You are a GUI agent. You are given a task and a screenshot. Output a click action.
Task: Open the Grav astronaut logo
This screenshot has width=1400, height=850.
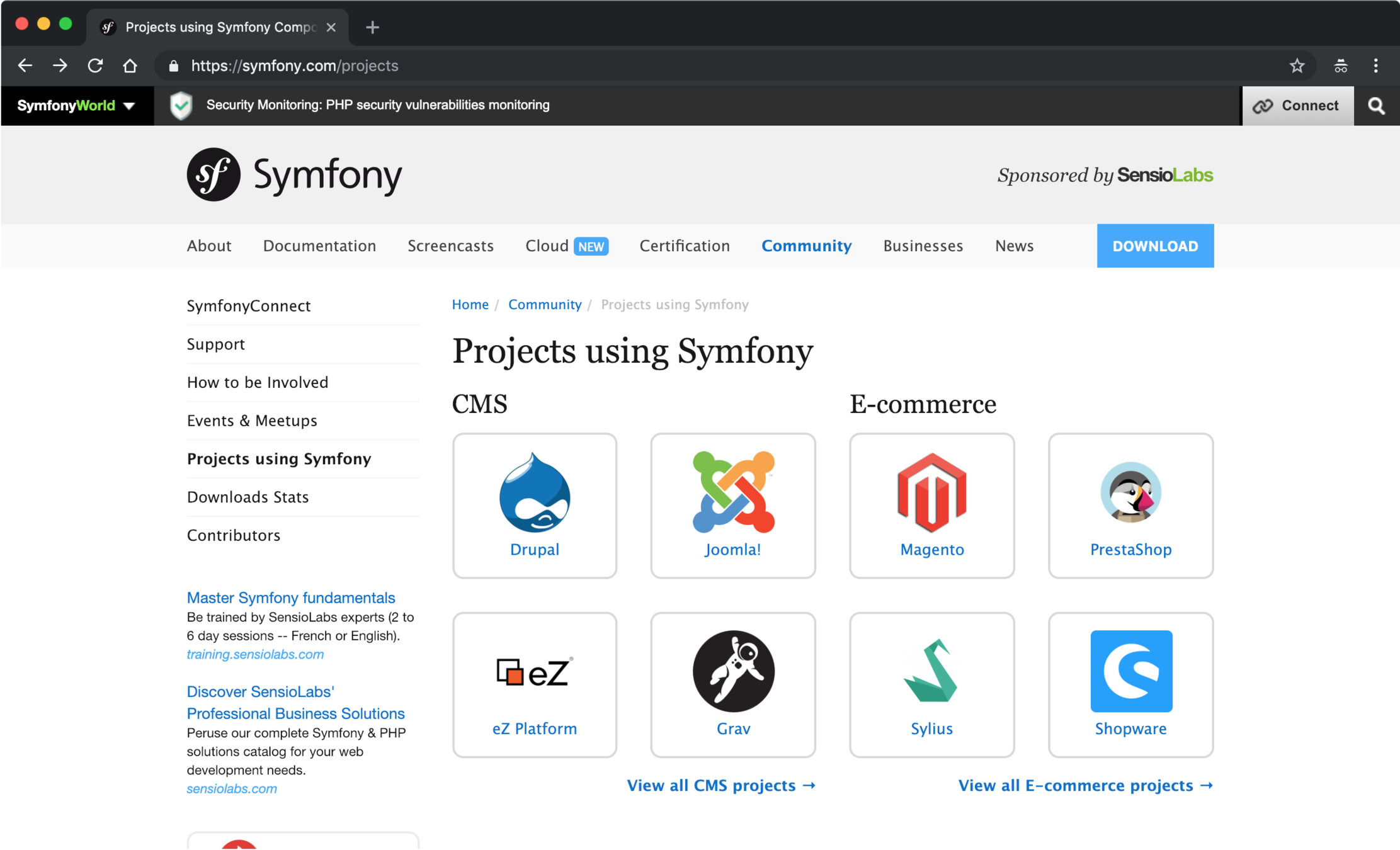[x=733, y=671]
